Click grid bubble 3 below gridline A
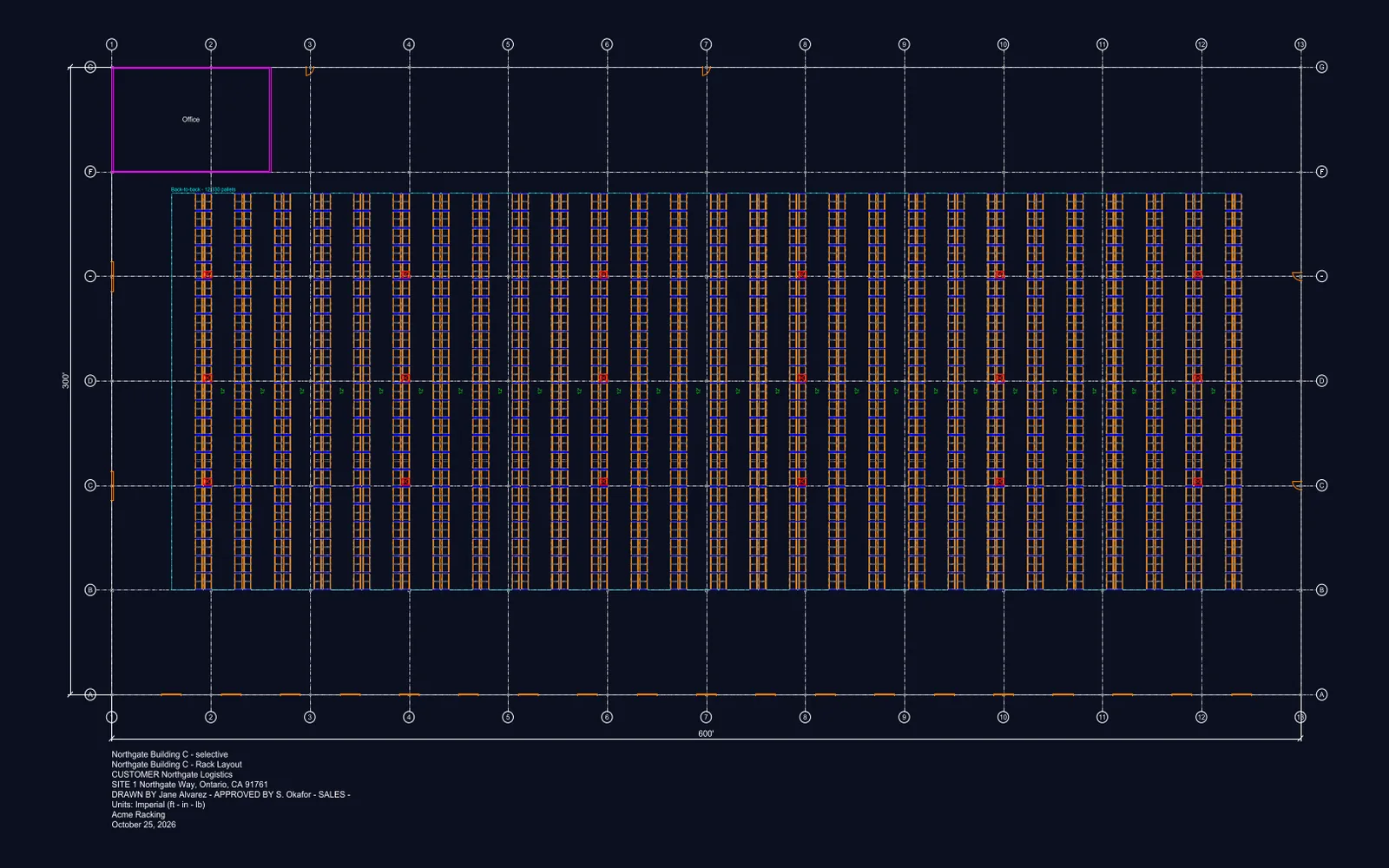This screenshot has height=868, width=1389. point(309,717)
